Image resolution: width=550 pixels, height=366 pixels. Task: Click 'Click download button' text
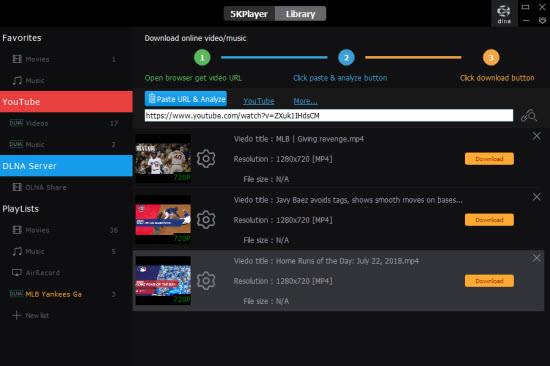point(497,78)
